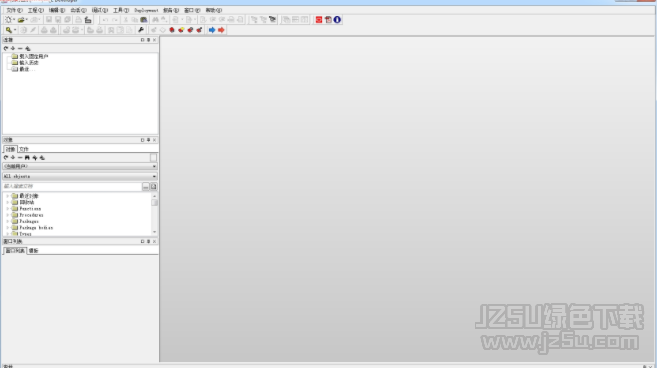Switch to the 文件 Files tab in the Objects panel

[x=23, y=149]
